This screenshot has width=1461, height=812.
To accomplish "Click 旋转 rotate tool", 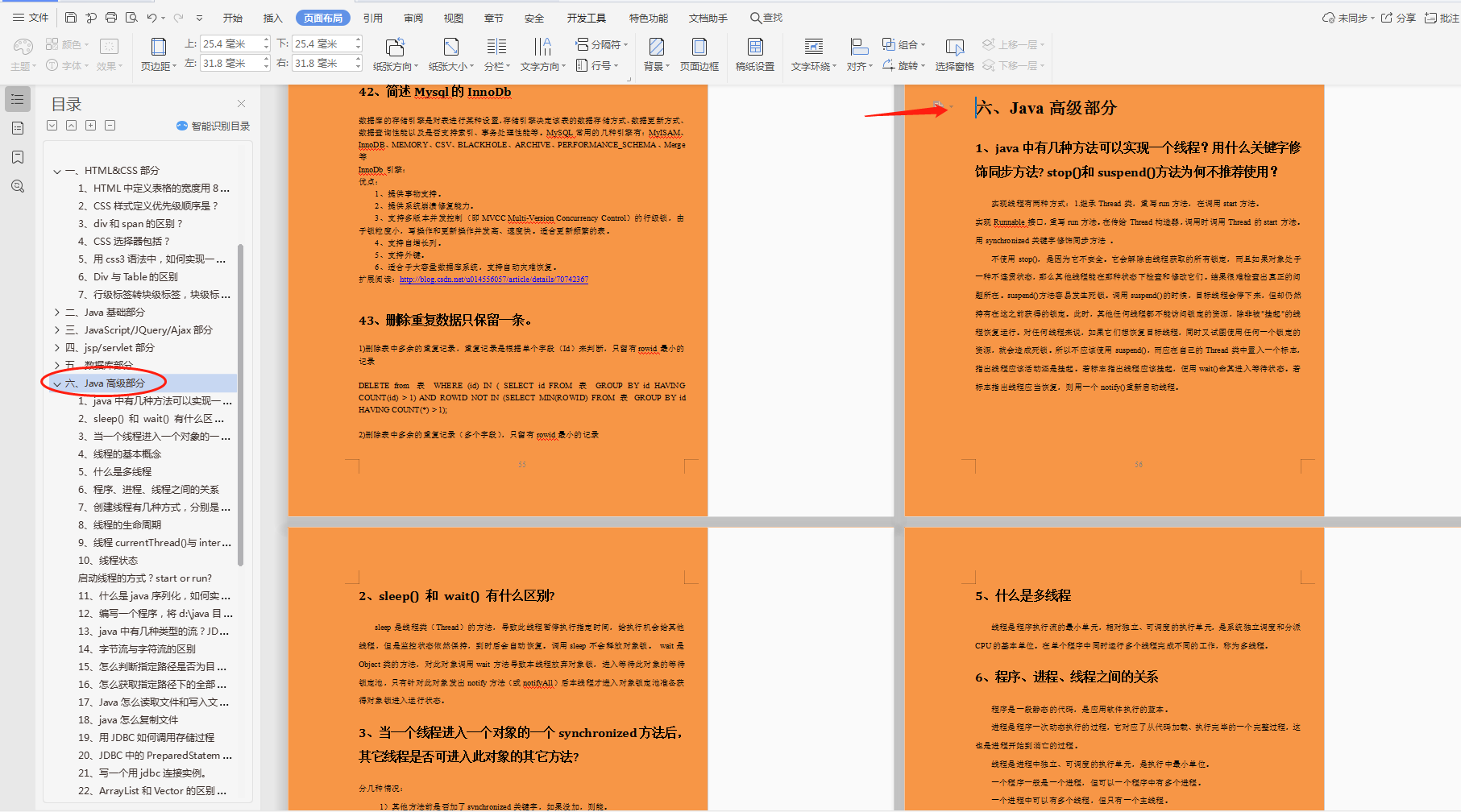I will pyautogui.click(x=903, y=65).
